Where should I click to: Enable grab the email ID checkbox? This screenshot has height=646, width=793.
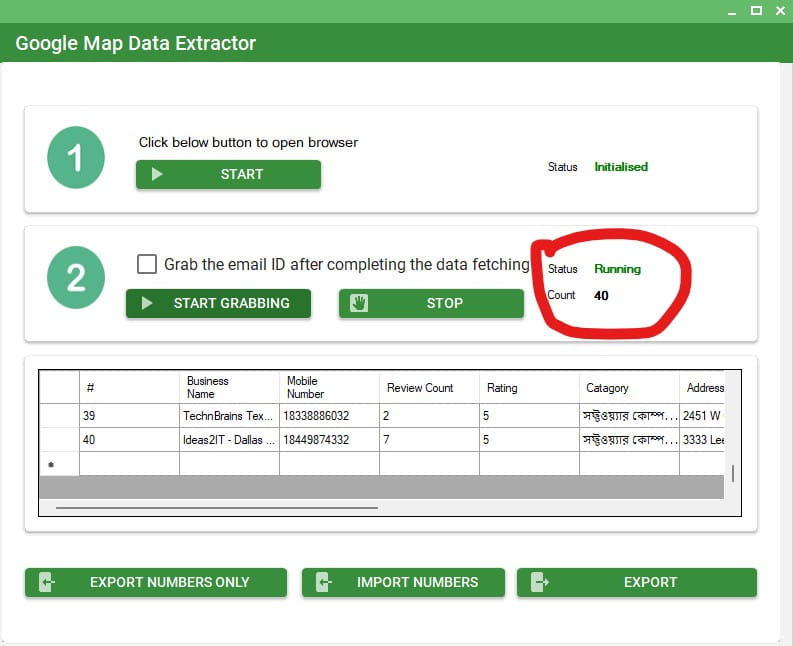tap(147, 264)
